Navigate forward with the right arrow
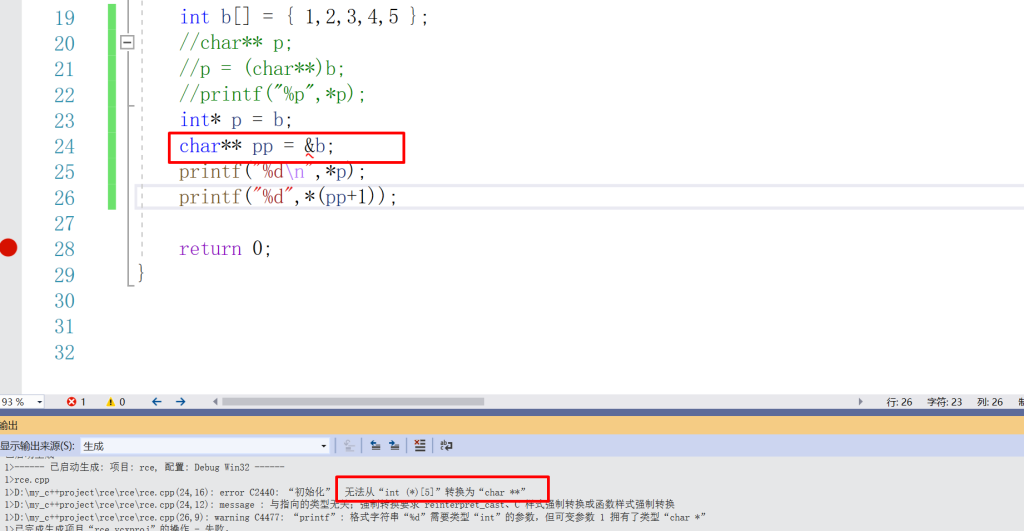The image size is (1024, 531). [x=181, y=402]
